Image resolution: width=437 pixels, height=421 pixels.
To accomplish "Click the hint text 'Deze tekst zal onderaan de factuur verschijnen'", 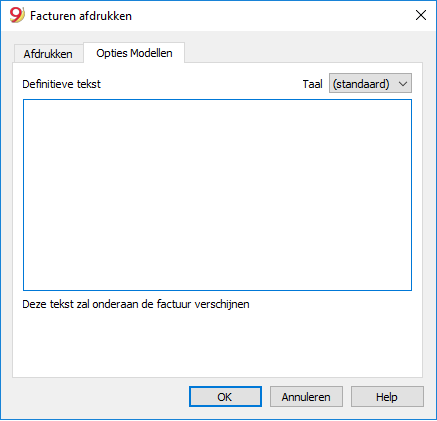I will point(136,304).
